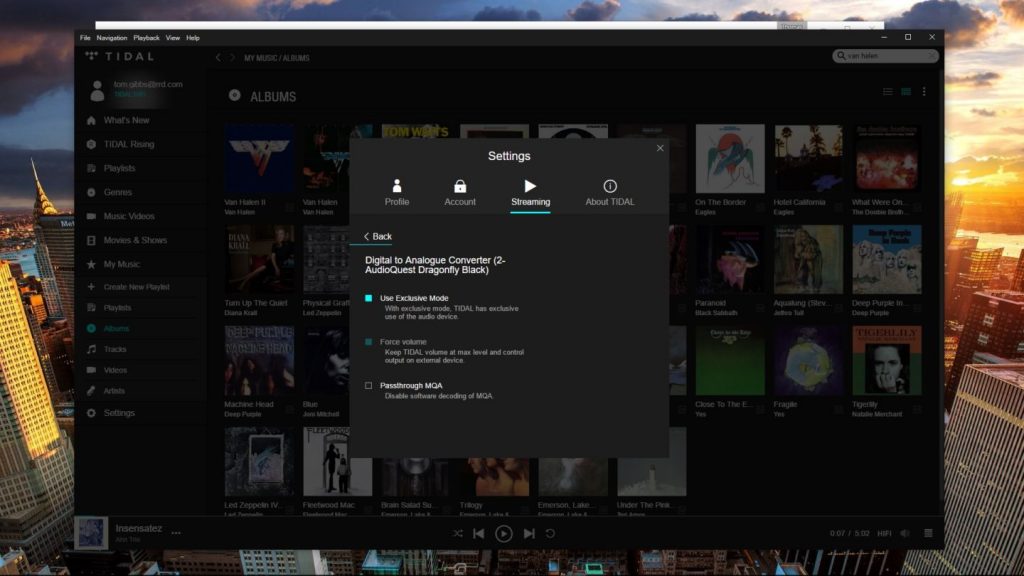Navigate back with the left arrow

tap(218, 57)
